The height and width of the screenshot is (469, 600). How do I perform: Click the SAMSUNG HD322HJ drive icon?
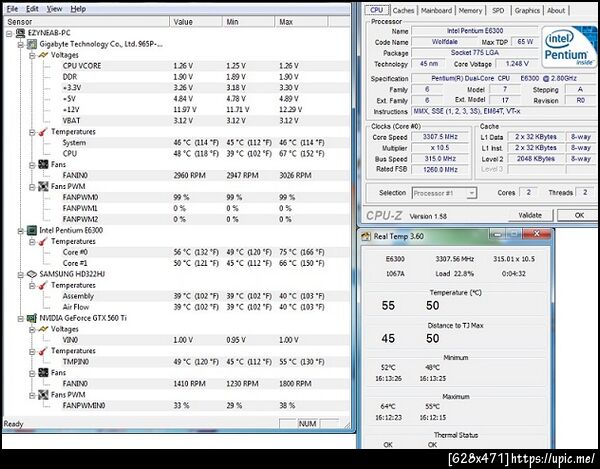click(32, 274)
